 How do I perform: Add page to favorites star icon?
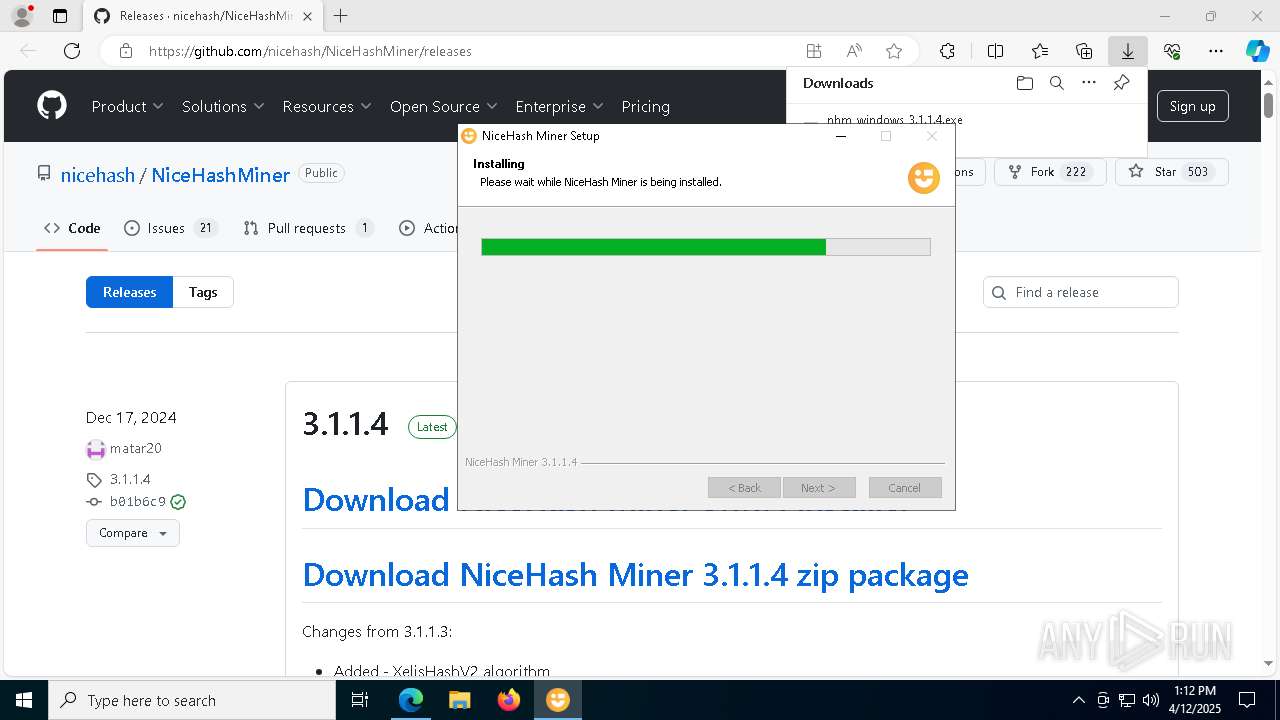click(894, 51)
